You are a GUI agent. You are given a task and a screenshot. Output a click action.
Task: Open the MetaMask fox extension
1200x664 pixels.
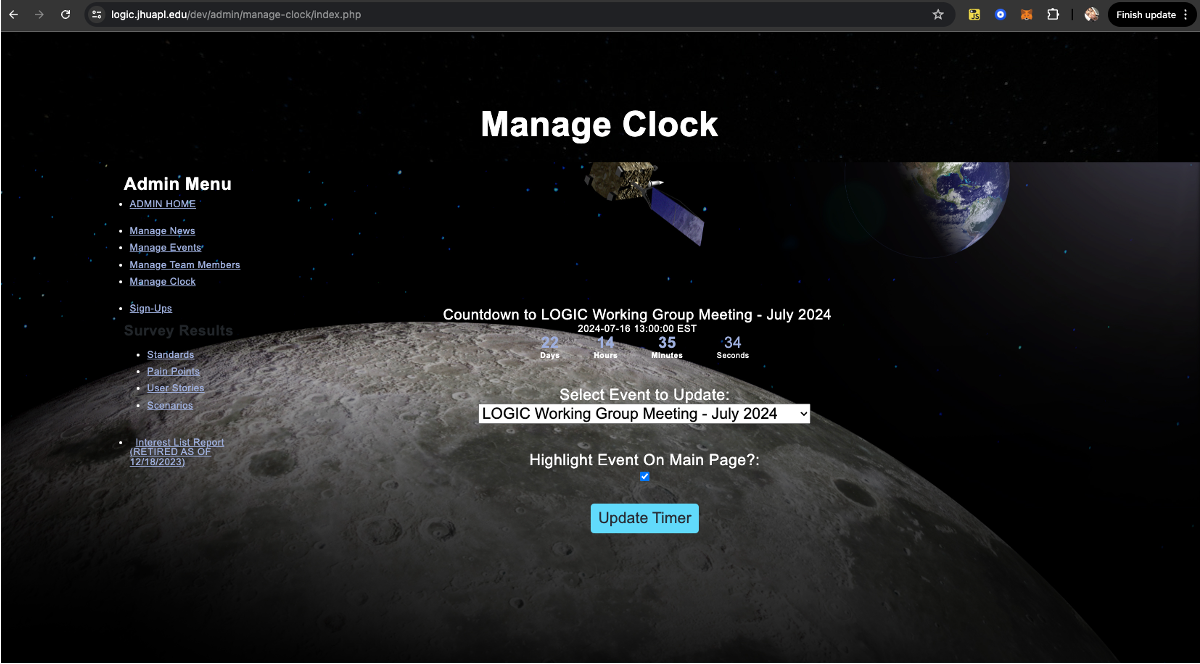coord(1026,15)
